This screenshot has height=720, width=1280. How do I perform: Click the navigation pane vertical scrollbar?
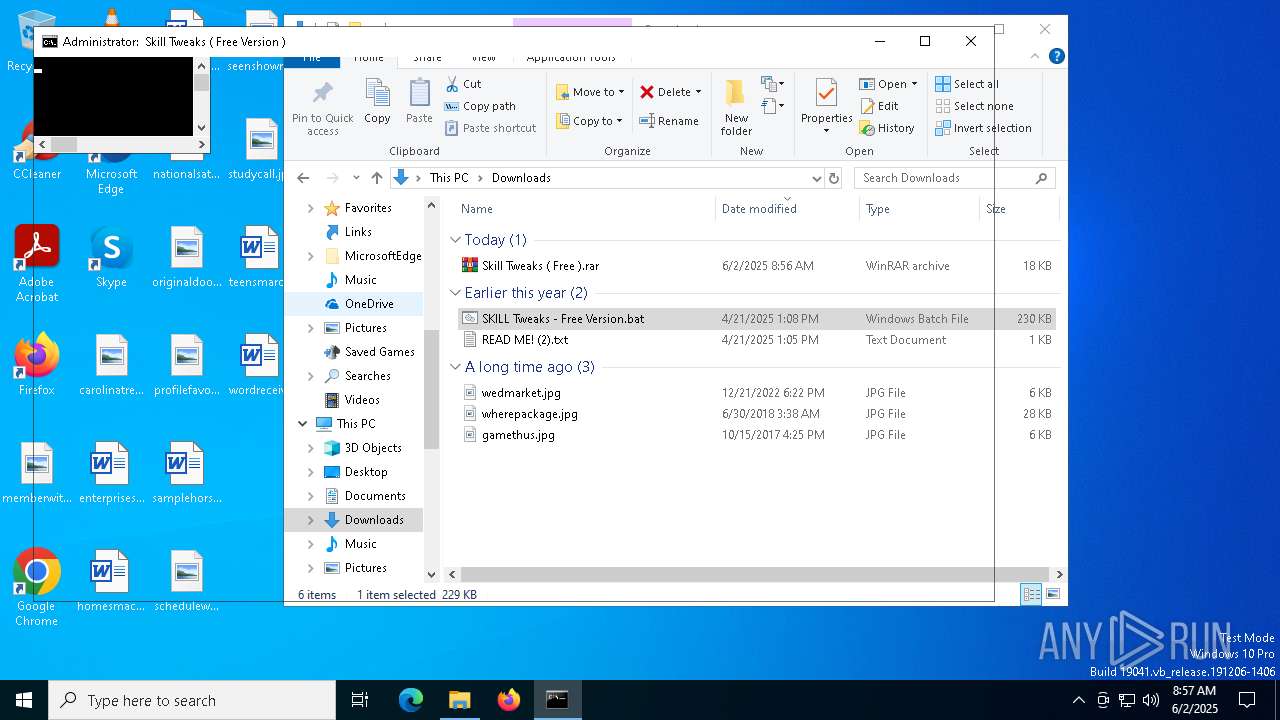432,390
